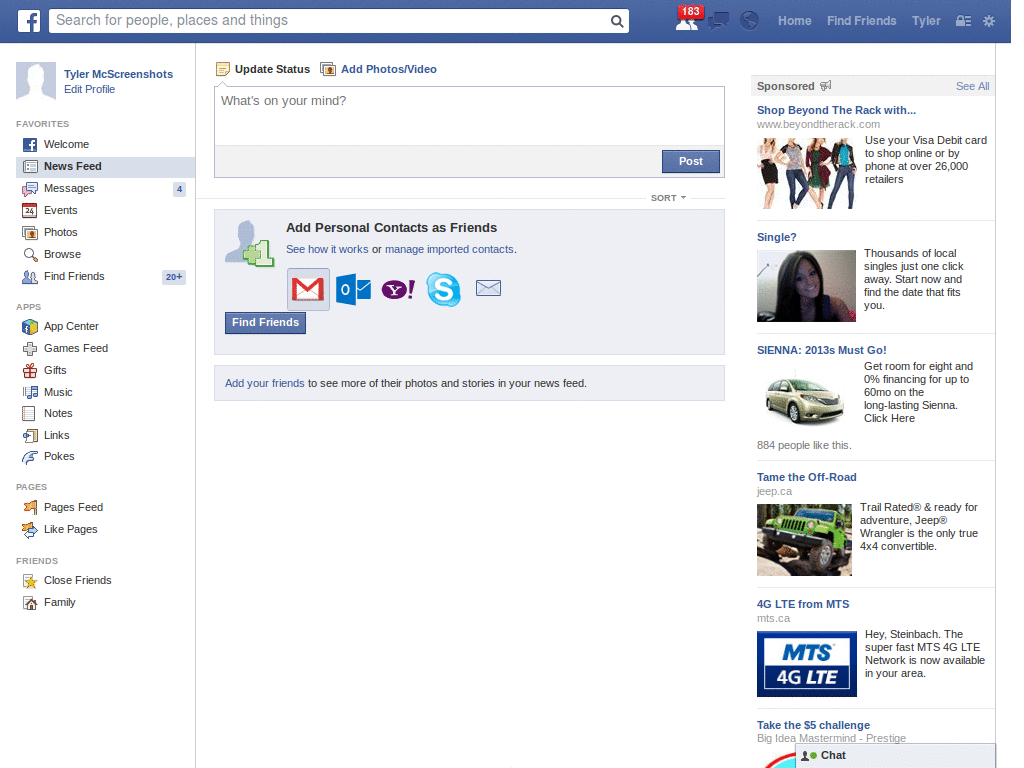Image resolution: width=1024 pixels, height=768 pixels.
Task: Click the Find Friends 20+ badge
Action: point(174,277)
